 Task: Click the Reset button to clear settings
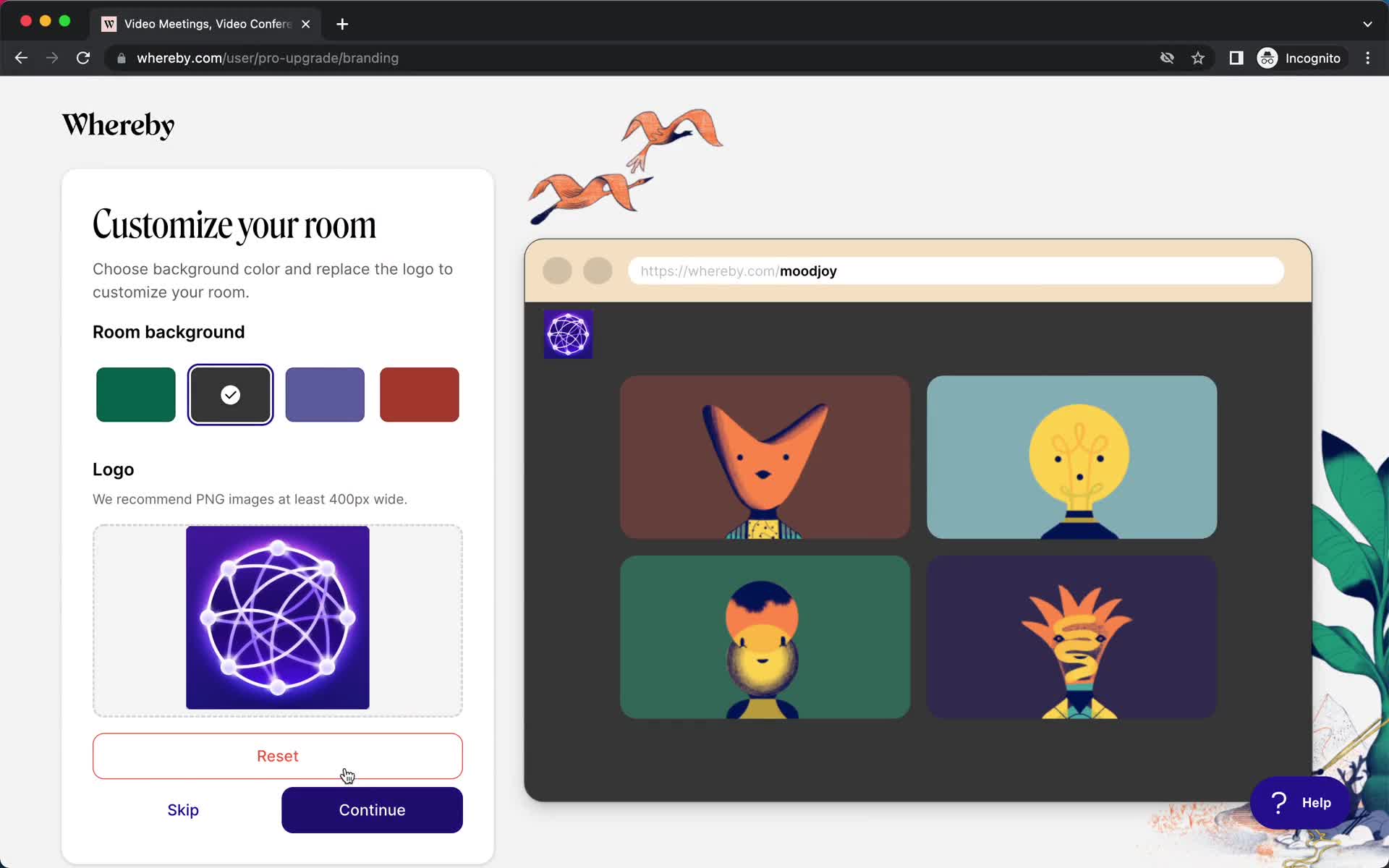coord(278,756)
